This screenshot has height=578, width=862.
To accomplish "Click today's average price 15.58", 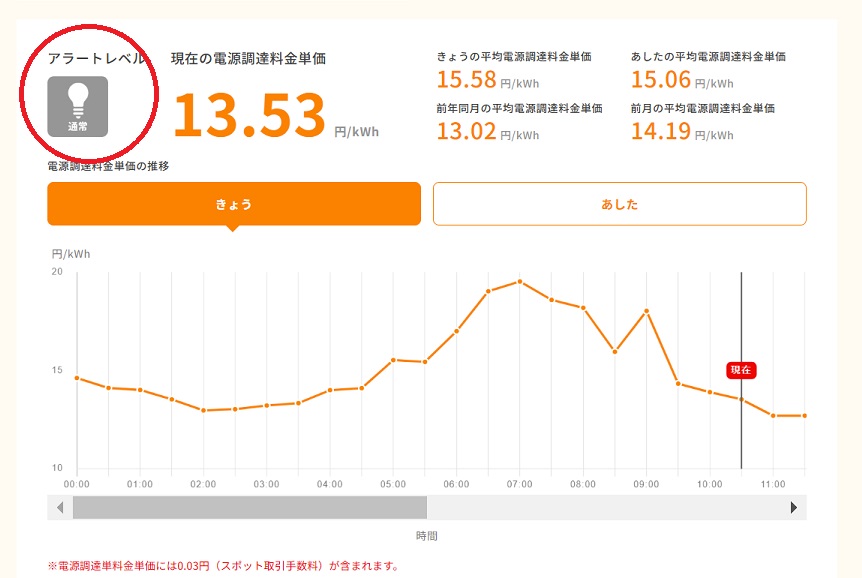I will tap(467, 79).
